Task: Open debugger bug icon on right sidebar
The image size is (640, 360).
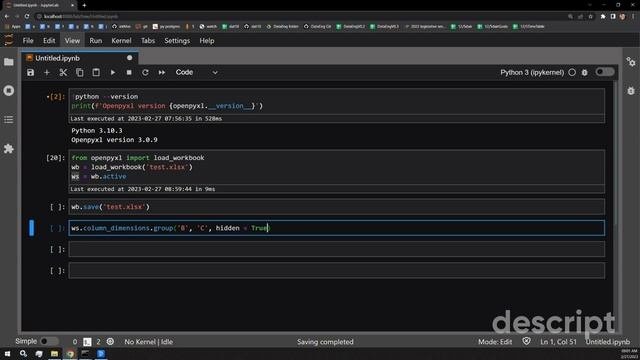Action: (x=631, y=91)
